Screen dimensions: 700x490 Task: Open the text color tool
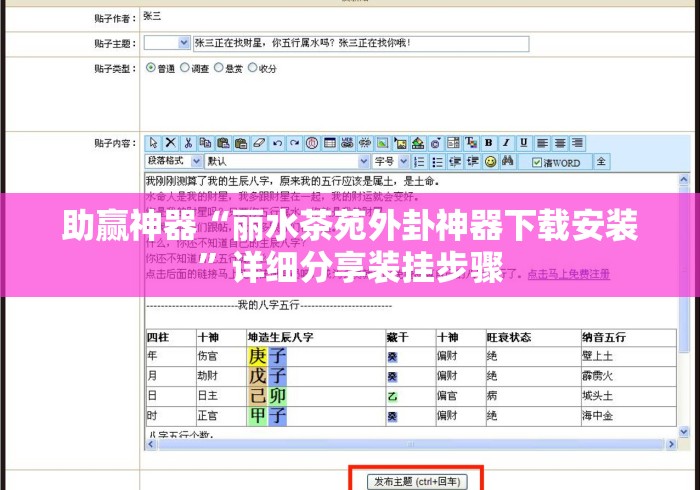[471, 143]
